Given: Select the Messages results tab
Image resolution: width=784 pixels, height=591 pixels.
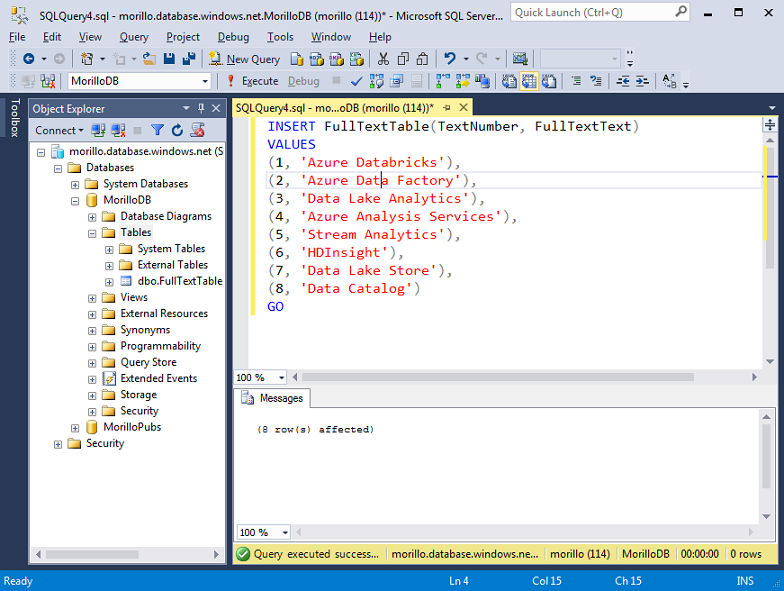Looking at the screenshot, I should click(x=273, y=398).
